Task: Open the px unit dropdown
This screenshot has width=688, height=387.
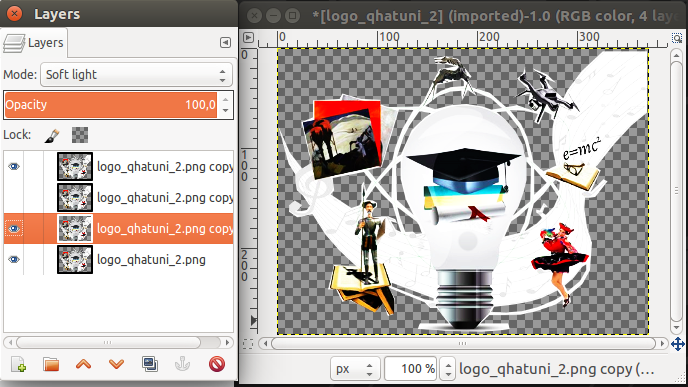Action: point(355,369)
